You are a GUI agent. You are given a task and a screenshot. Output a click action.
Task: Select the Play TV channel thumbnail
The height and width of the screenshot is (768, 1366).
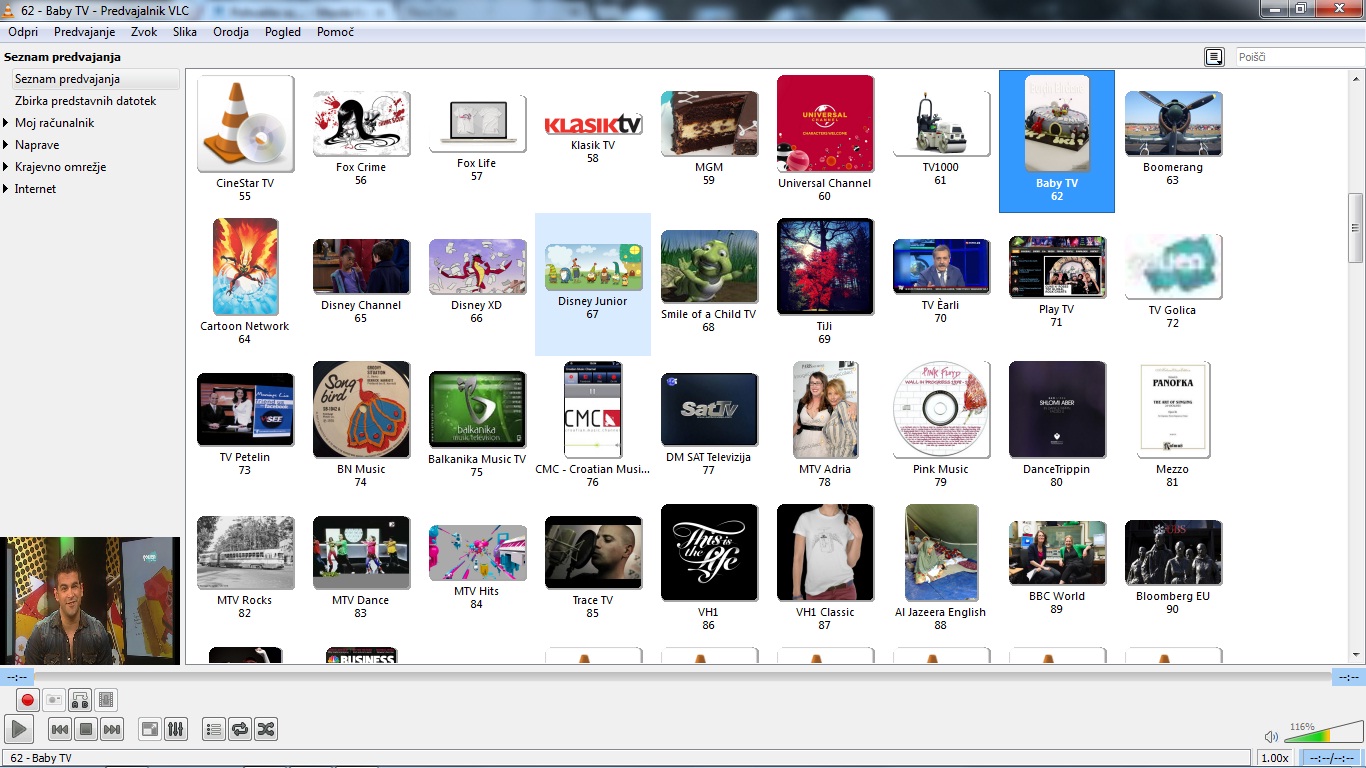[x=1057, y=267]
